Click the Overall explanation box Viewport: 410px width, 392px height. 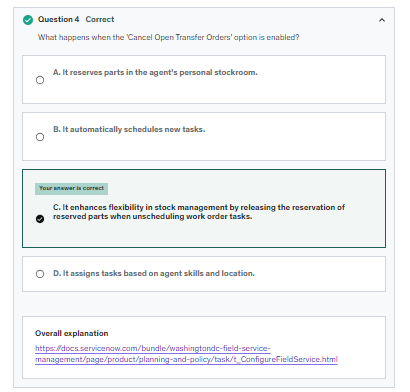point(204,347)
